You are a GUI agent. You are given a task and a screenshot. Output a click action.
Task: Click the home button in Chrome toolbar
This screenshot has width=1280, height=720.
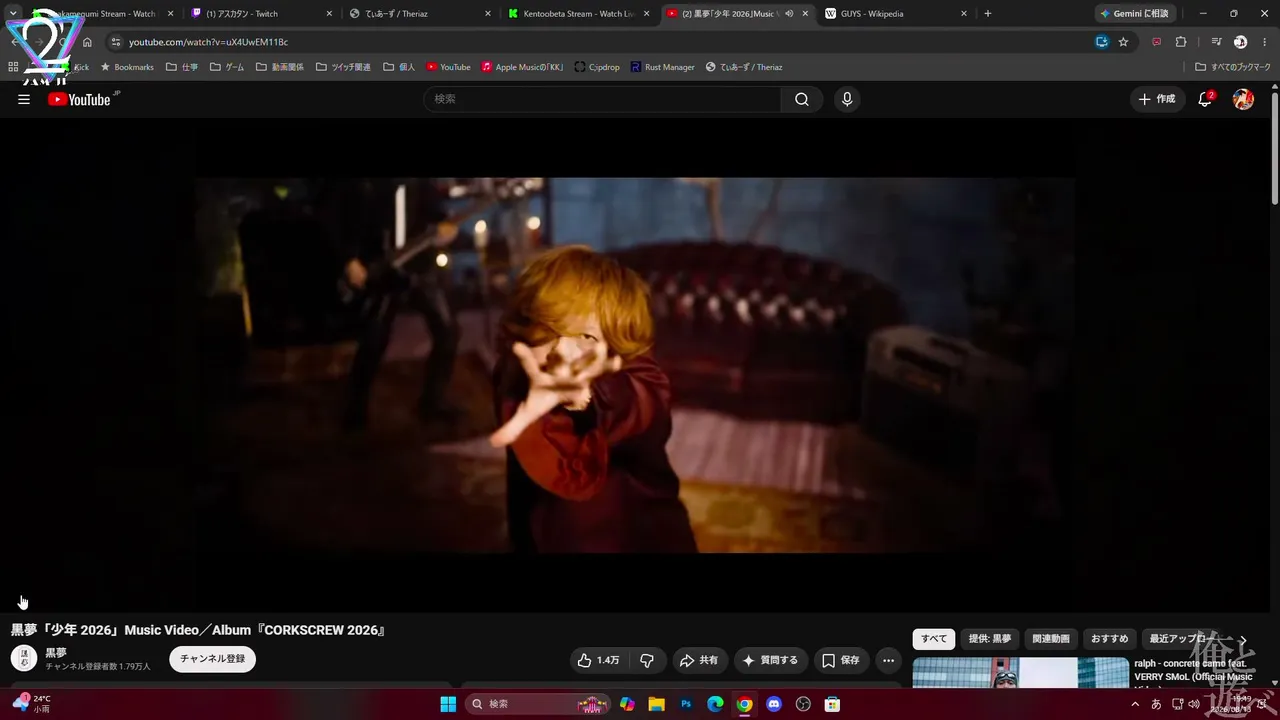pos(87,42)
